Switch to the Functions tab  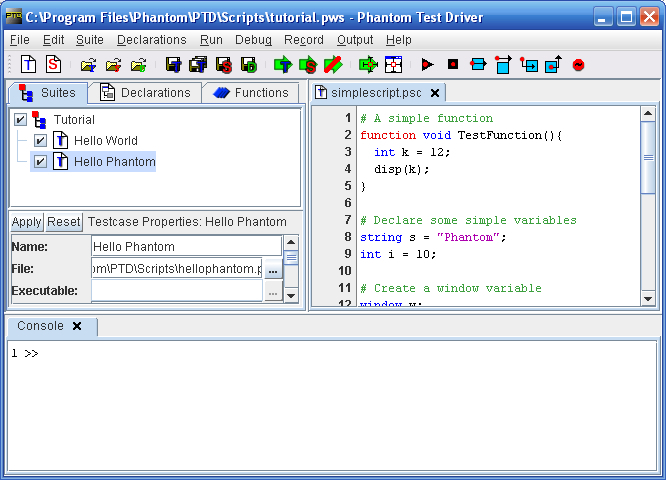pyautogui.click(x=251, y=93)
